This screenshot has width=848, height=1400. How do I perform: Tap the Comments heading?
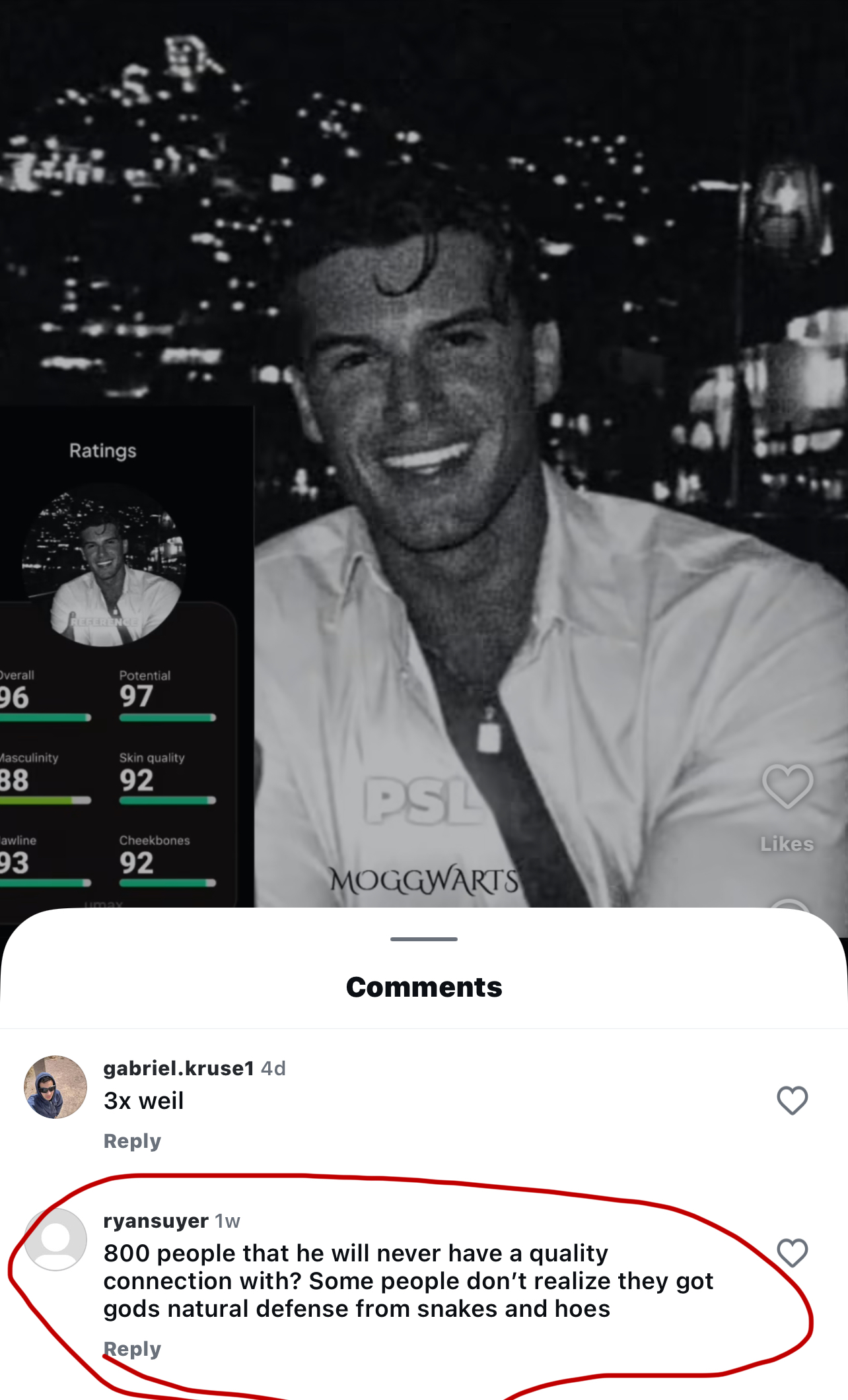coord(424,987)
